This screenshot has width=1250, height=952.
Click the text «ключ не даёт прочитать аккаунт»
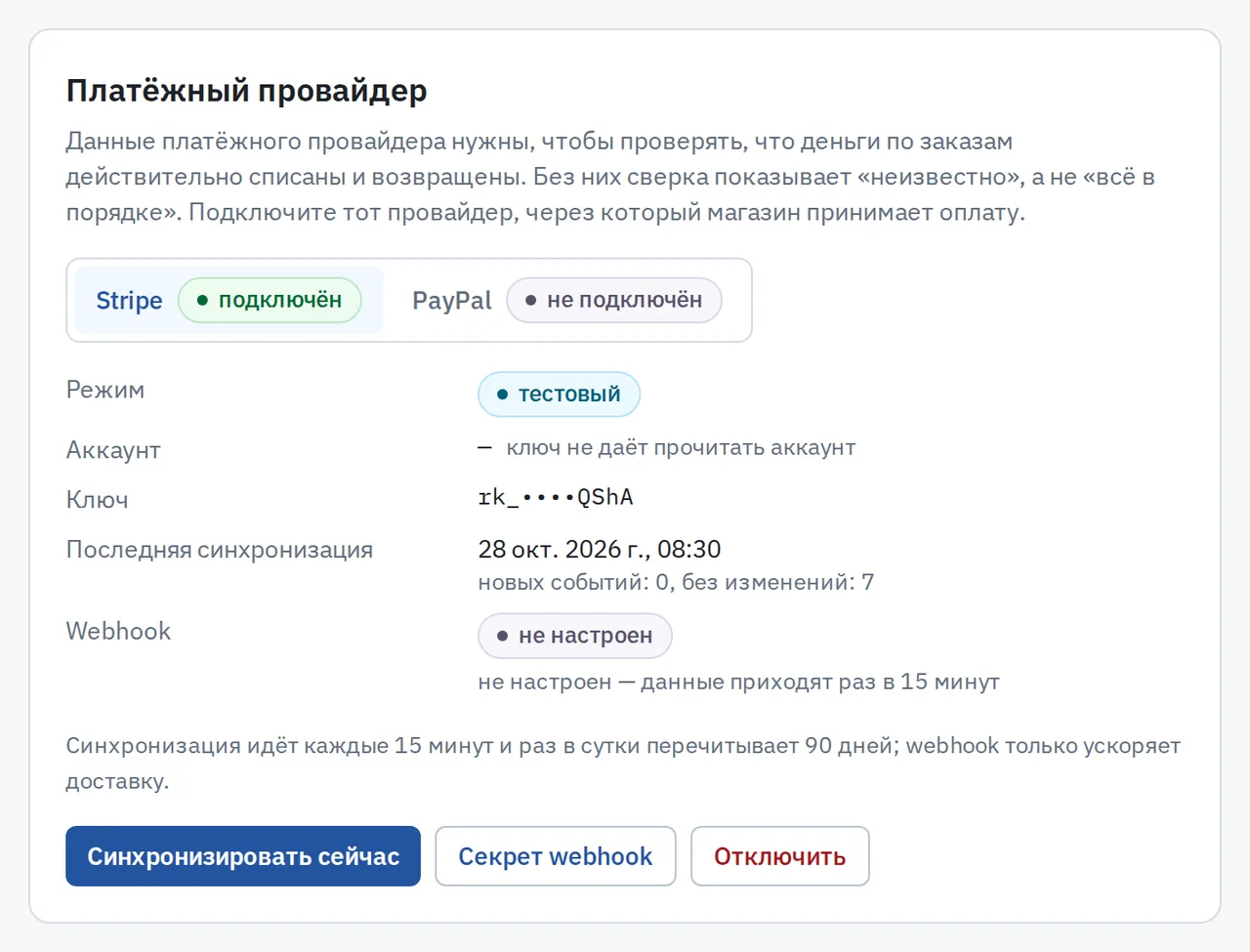tap(681, 448)
